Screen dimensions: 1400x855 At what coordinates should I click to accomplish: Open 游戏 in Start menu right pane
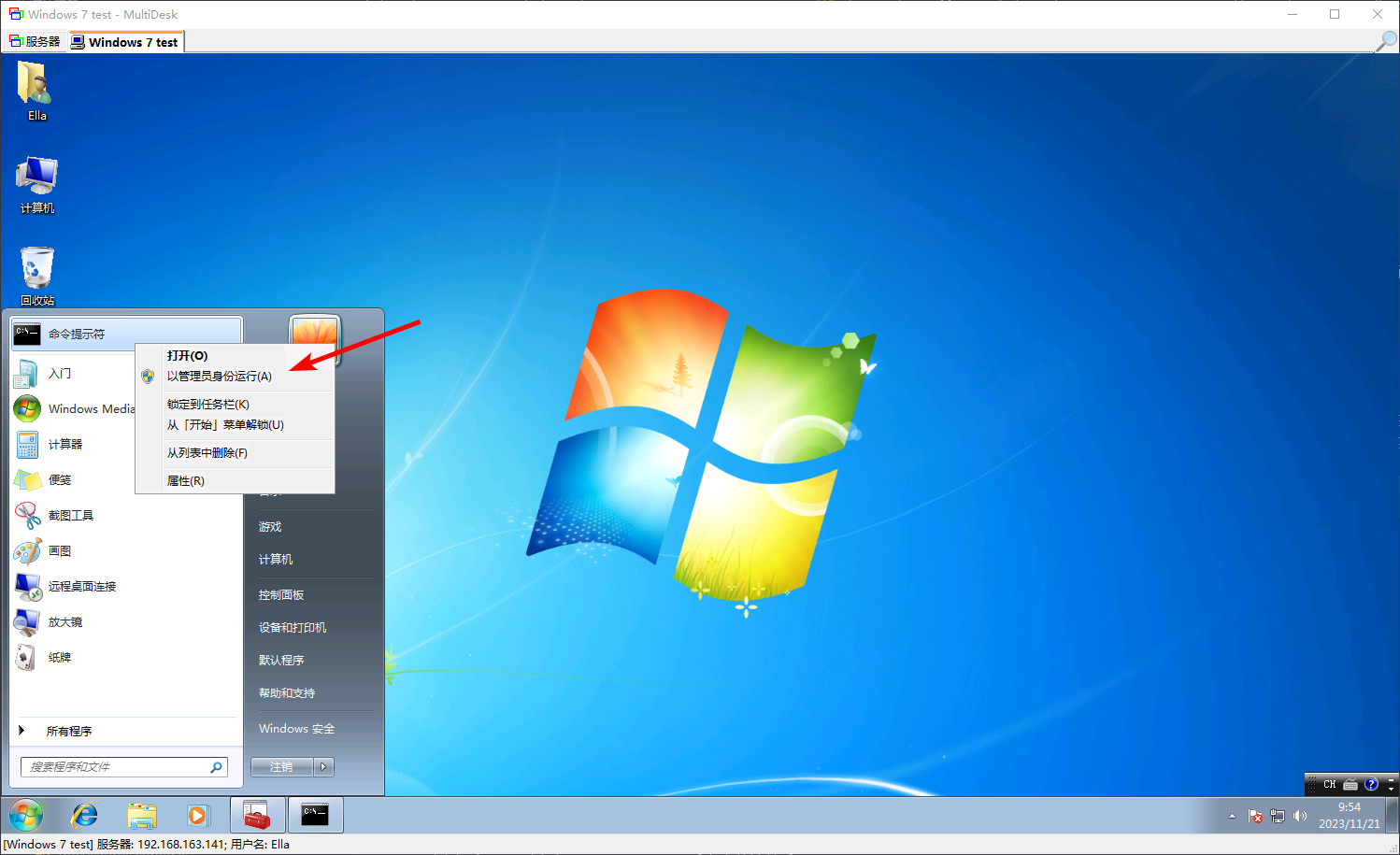coord(313,527)
